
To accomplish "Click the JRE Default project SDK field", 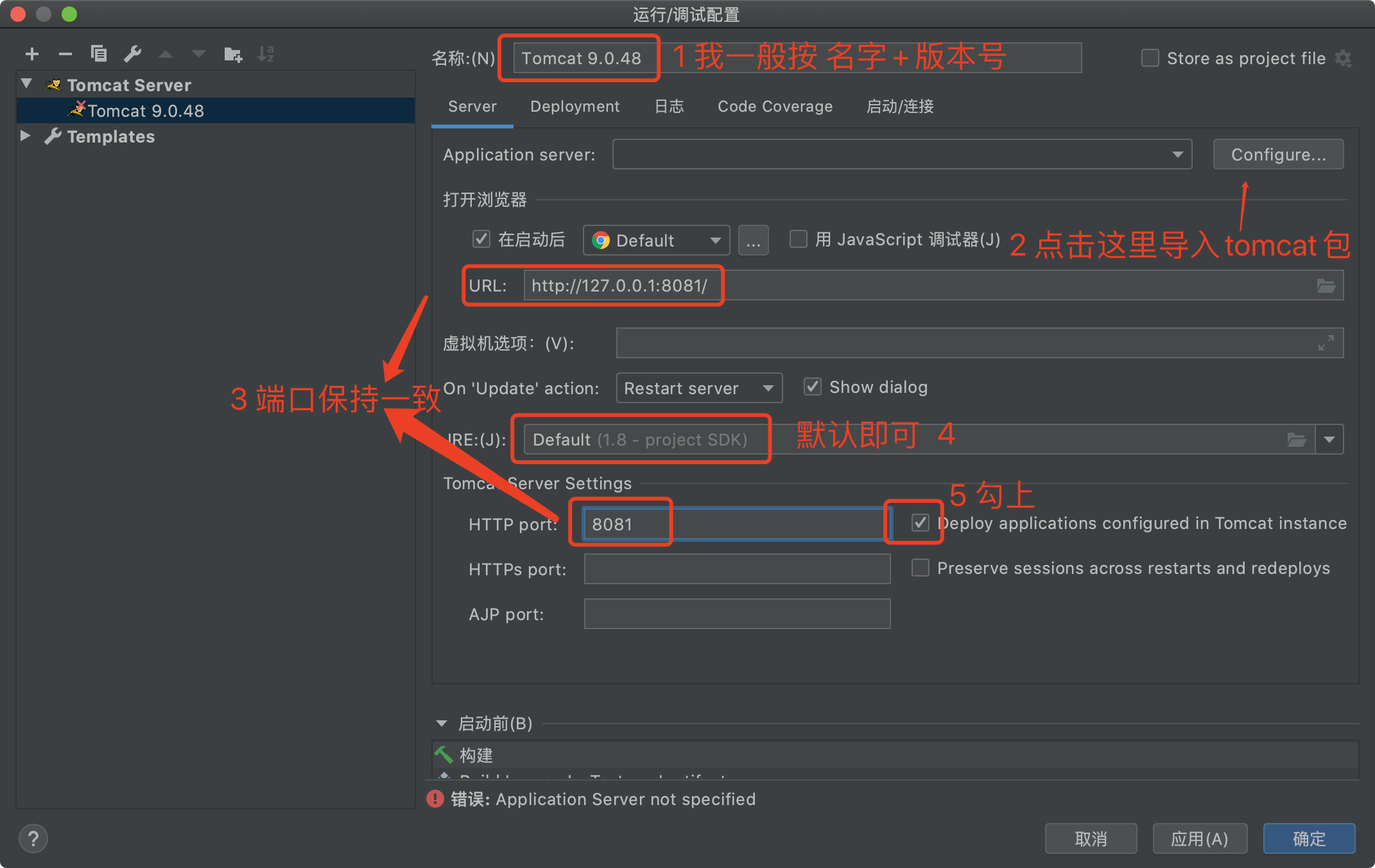I will tap(919, 440).
